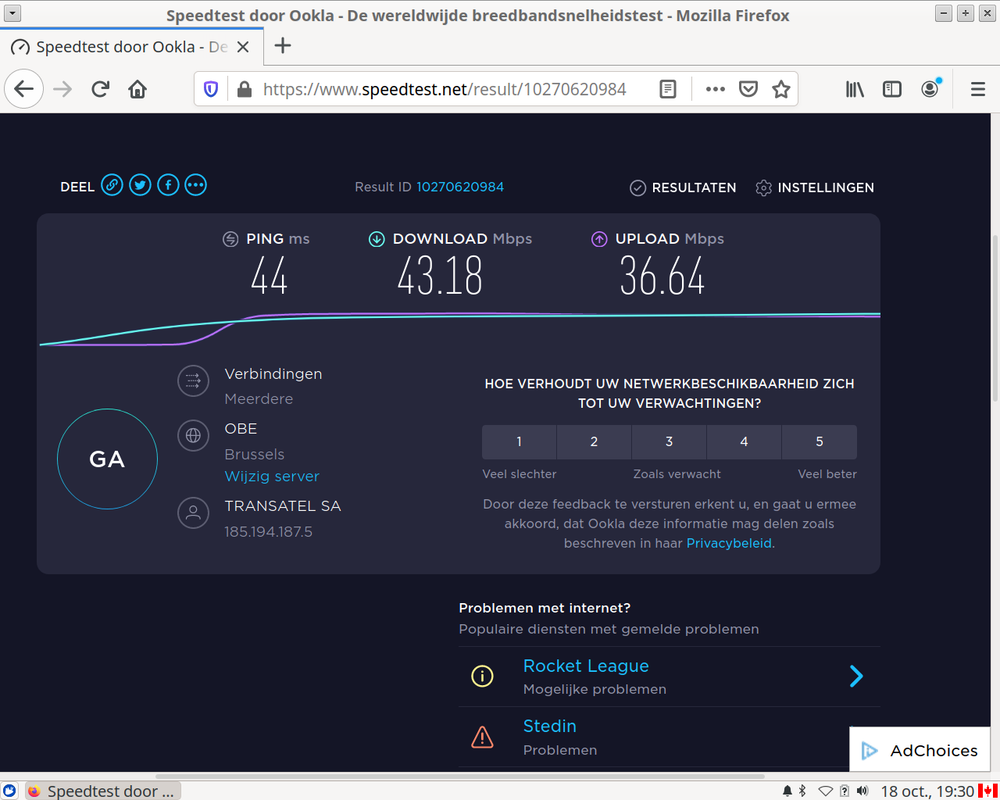The image size is (1000, 800).
Task: Bookmark this page with star
Action: click(x=781, y=89)
